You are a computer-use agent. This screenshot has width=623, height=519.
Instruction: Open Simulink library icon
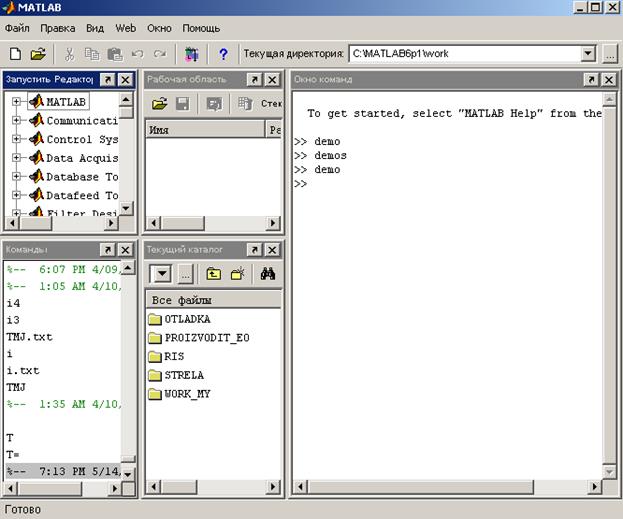click(x=192, y=54)
